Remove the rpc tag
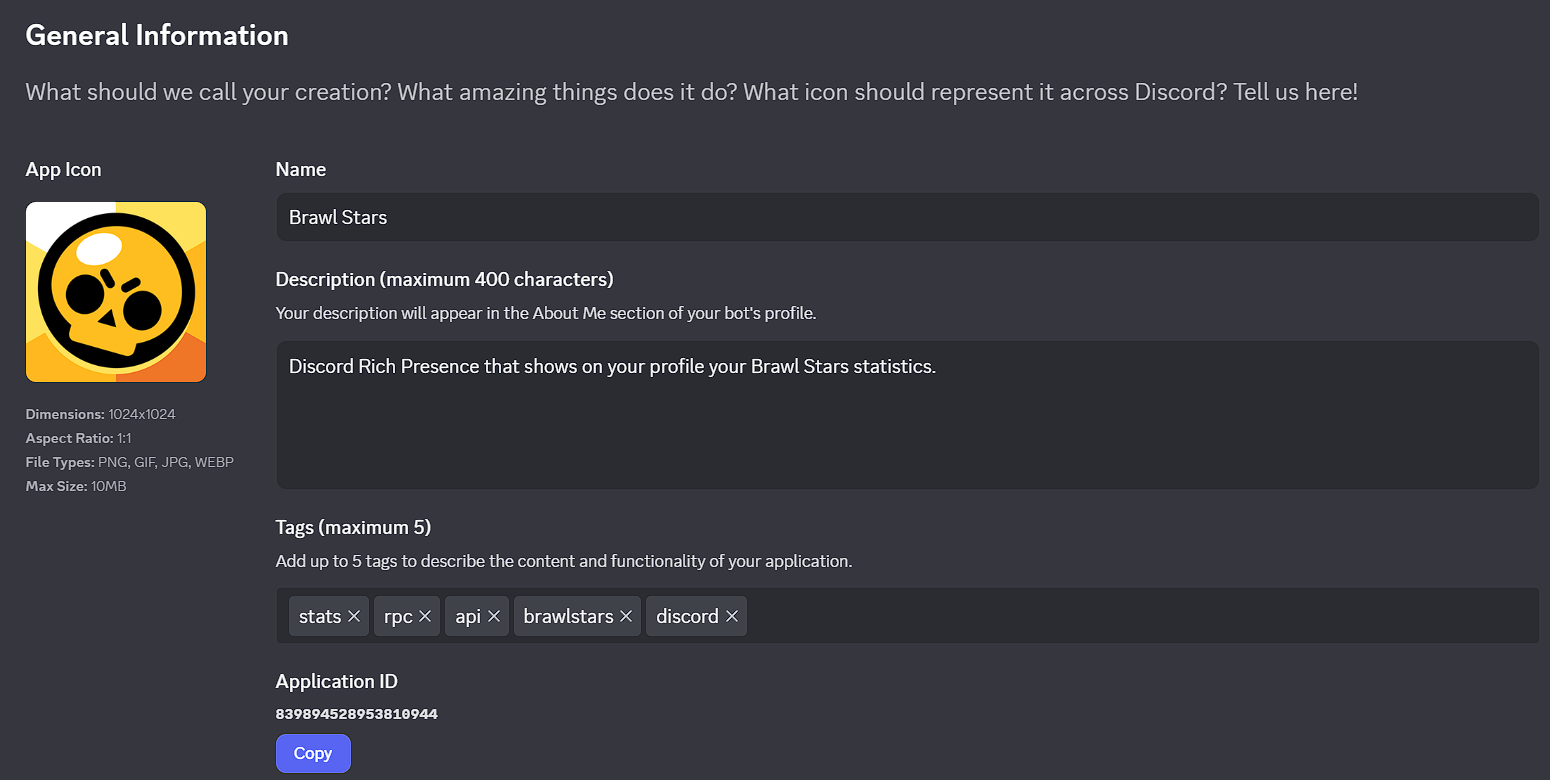Screen dimensions: 1550x780 pyautogui.click(x=425, y=617)
